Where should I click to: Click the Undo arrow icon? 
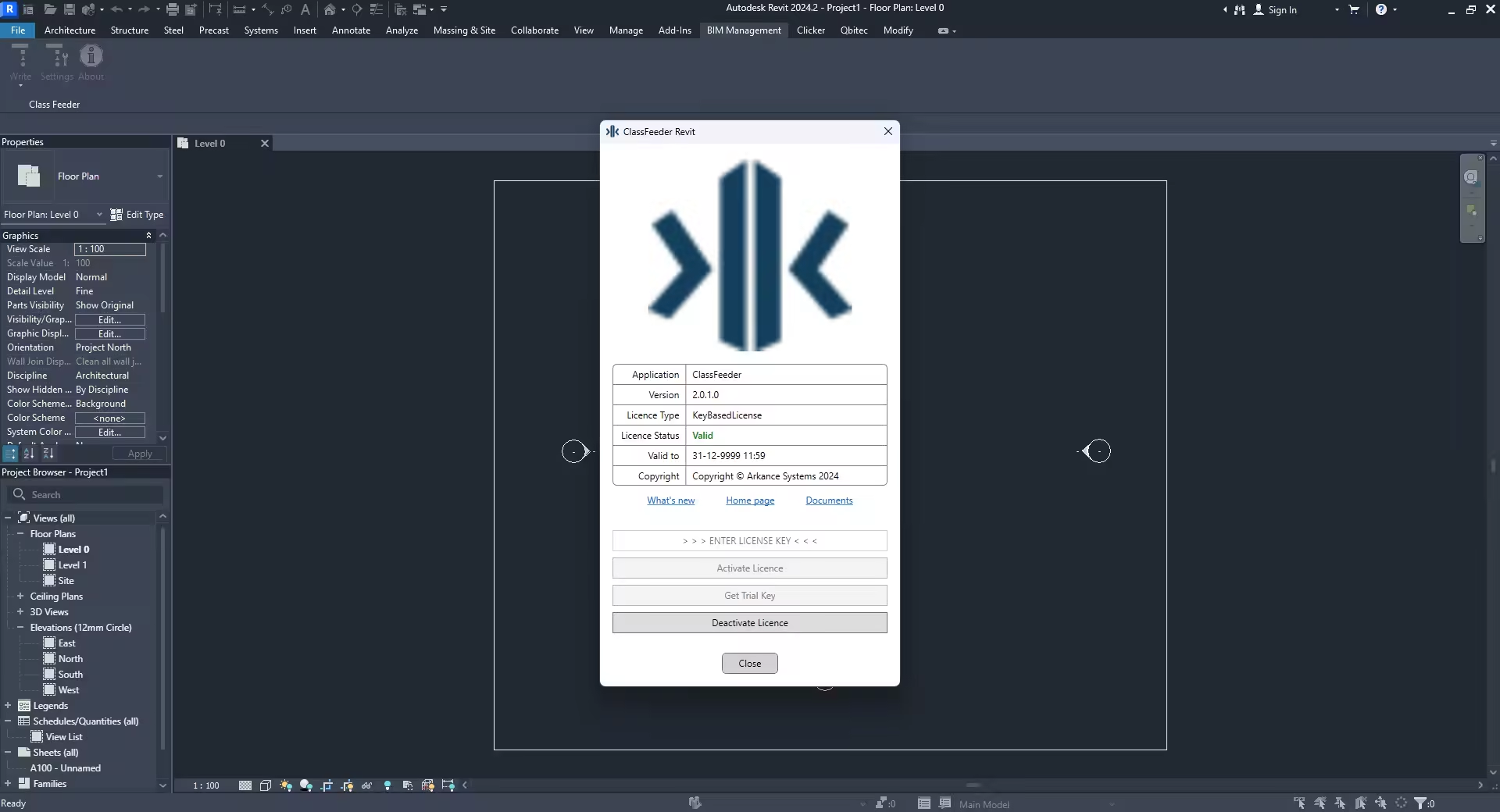pyautogui.click(x=116, y=9)
